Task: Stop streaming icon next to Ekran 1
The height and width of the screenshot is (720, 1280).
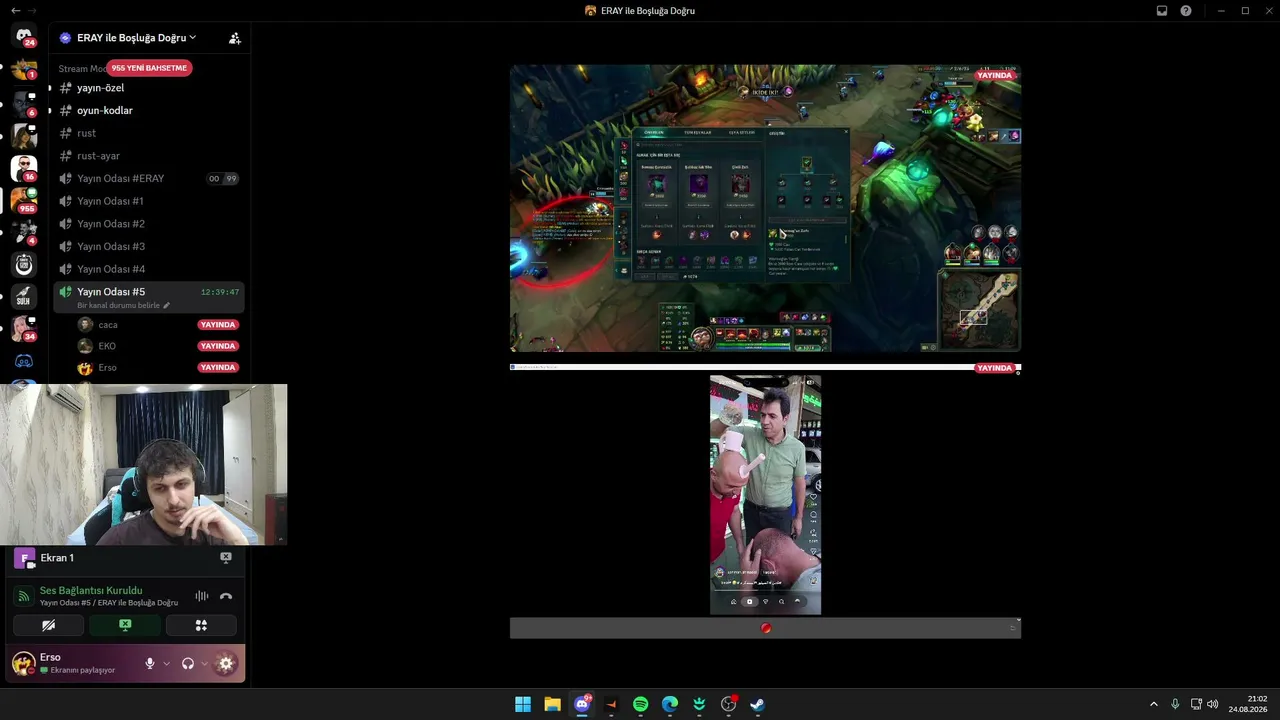Action: (226, 558)
